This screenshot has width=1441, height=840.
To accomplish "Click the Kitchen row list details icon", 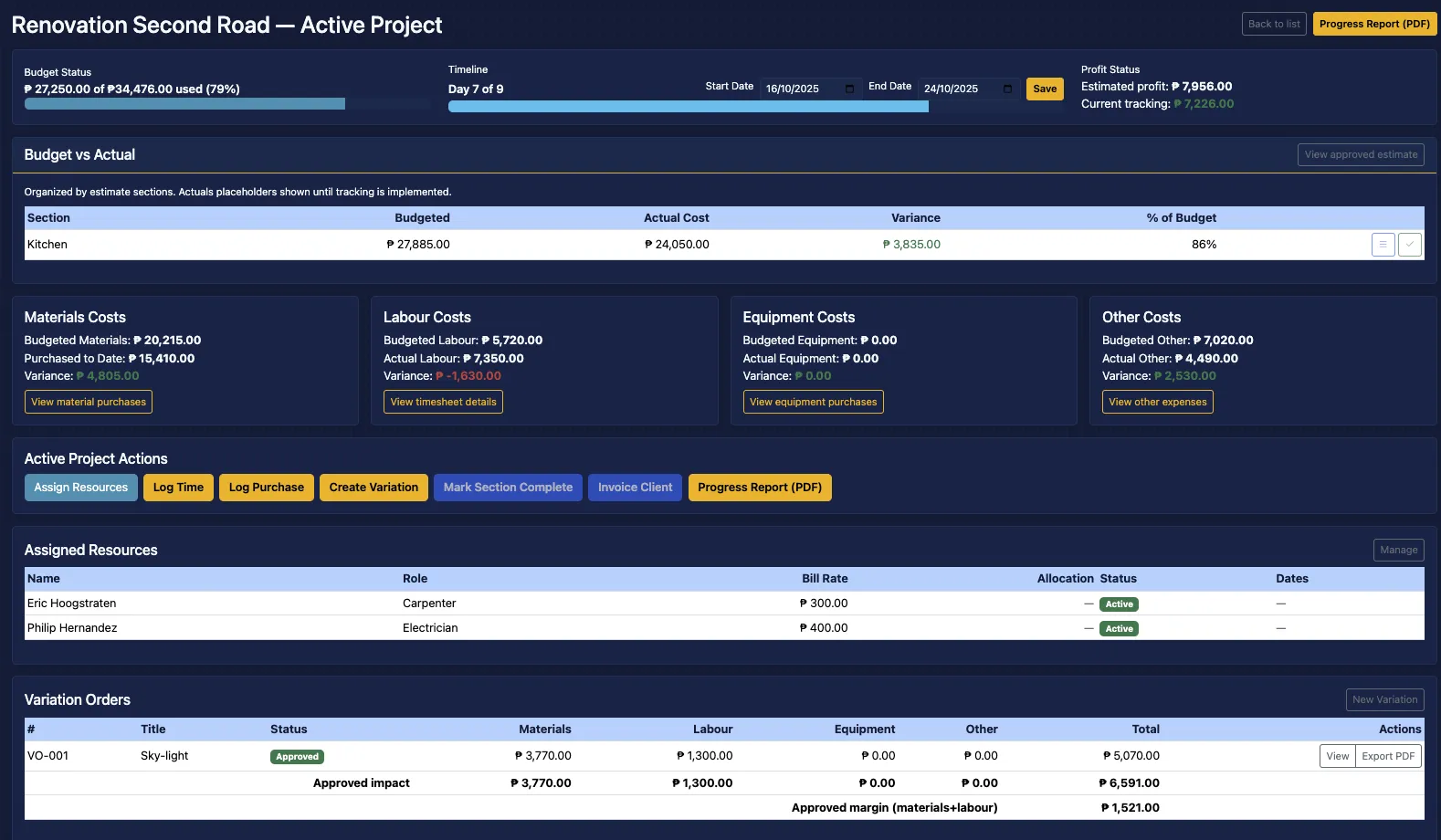I will click(1383, 245).
